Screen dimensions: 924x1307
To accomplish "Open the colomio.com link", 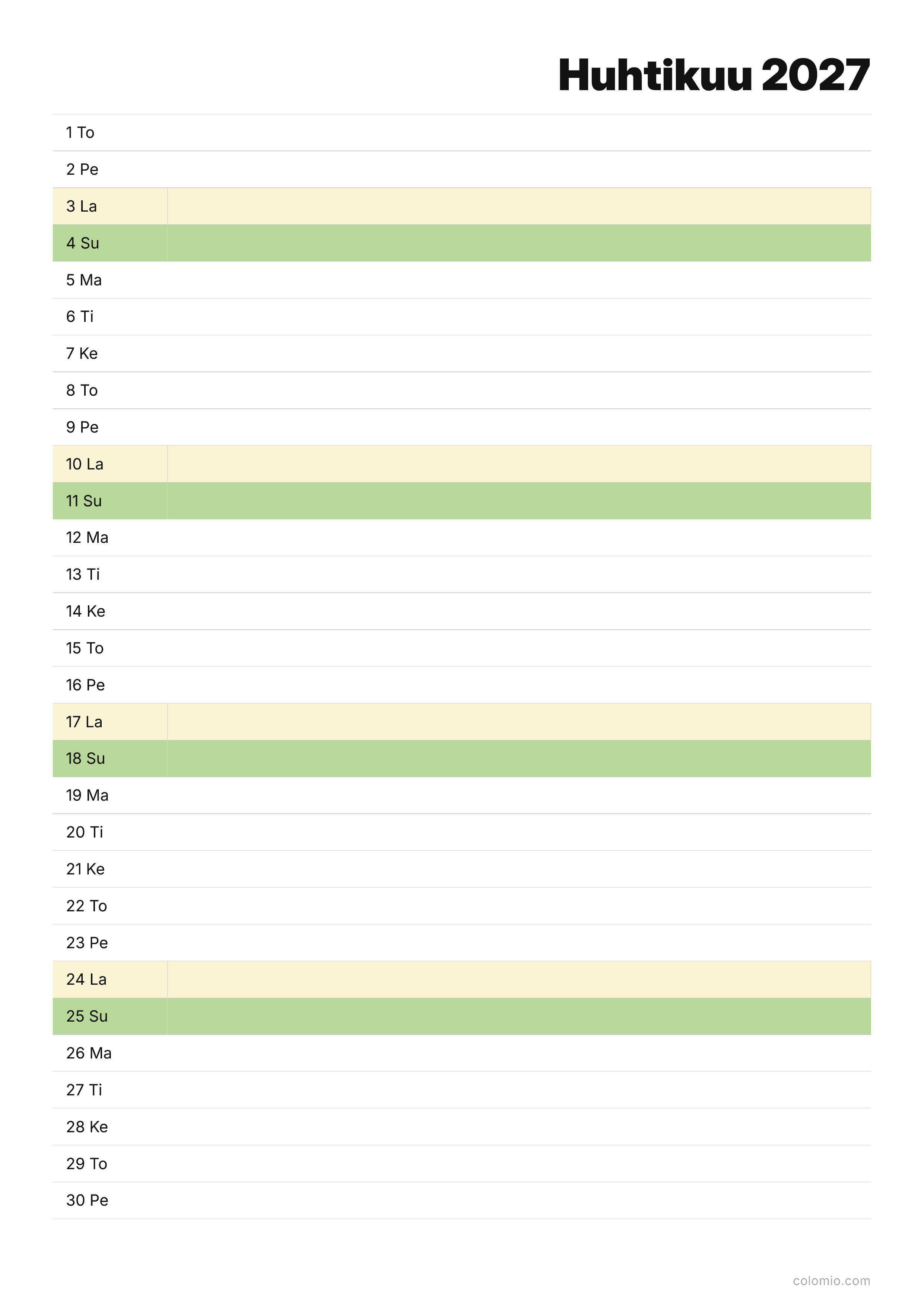I will click(x=831, y=1281).
